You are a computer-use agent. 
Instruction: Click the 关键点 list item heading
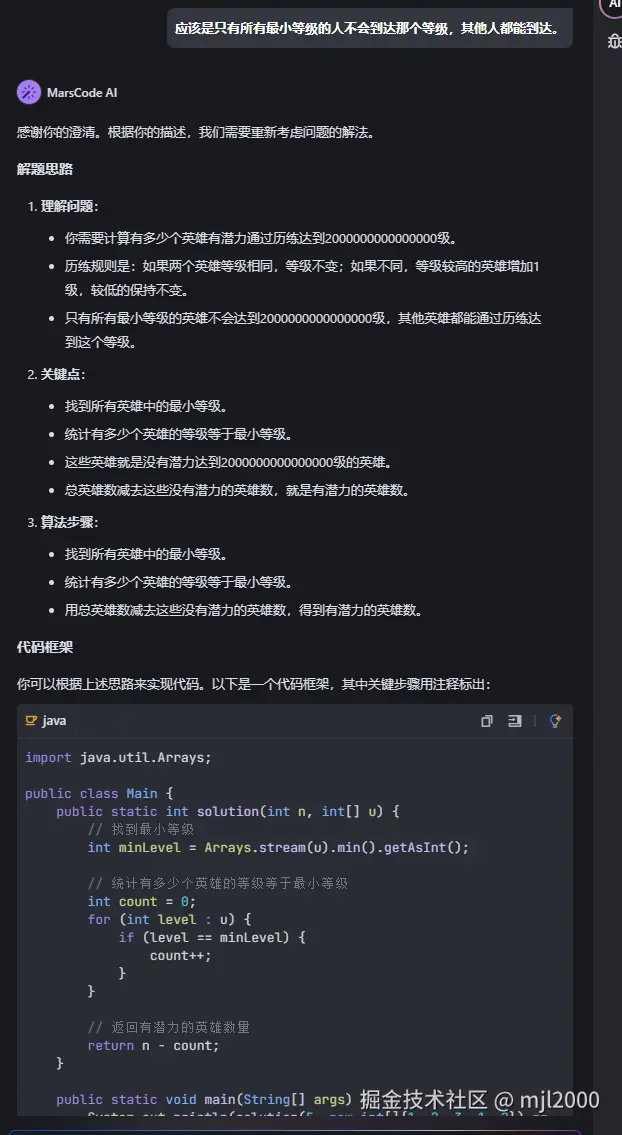[62, 374]
